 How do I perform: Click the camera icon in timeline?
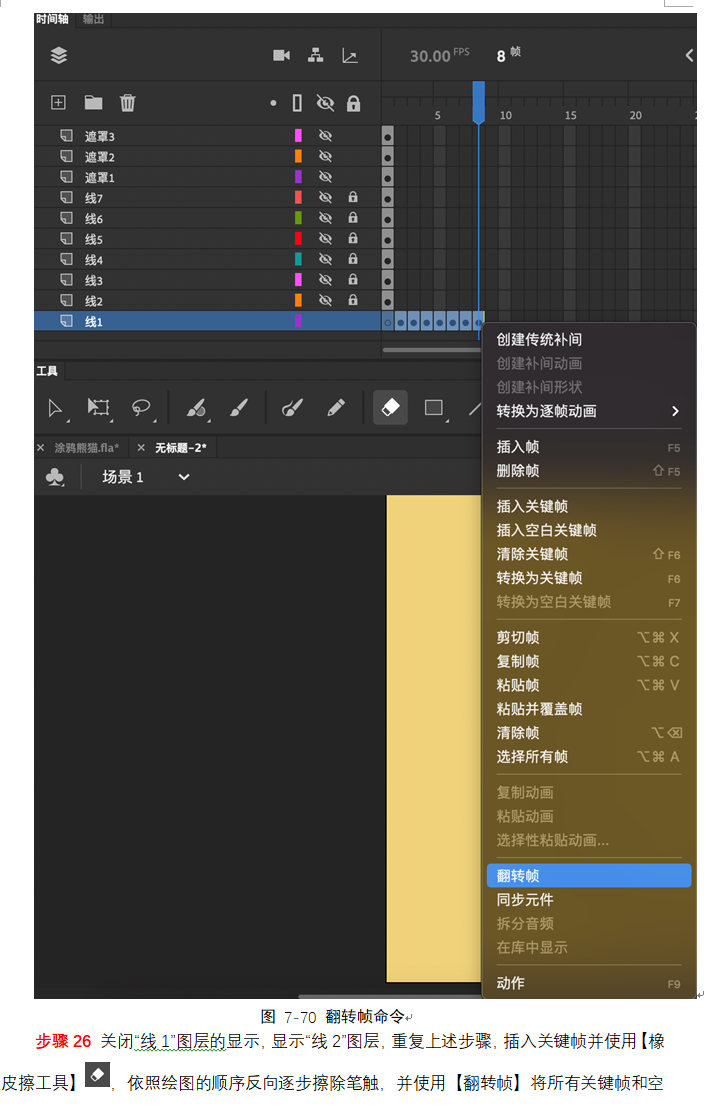281,55
